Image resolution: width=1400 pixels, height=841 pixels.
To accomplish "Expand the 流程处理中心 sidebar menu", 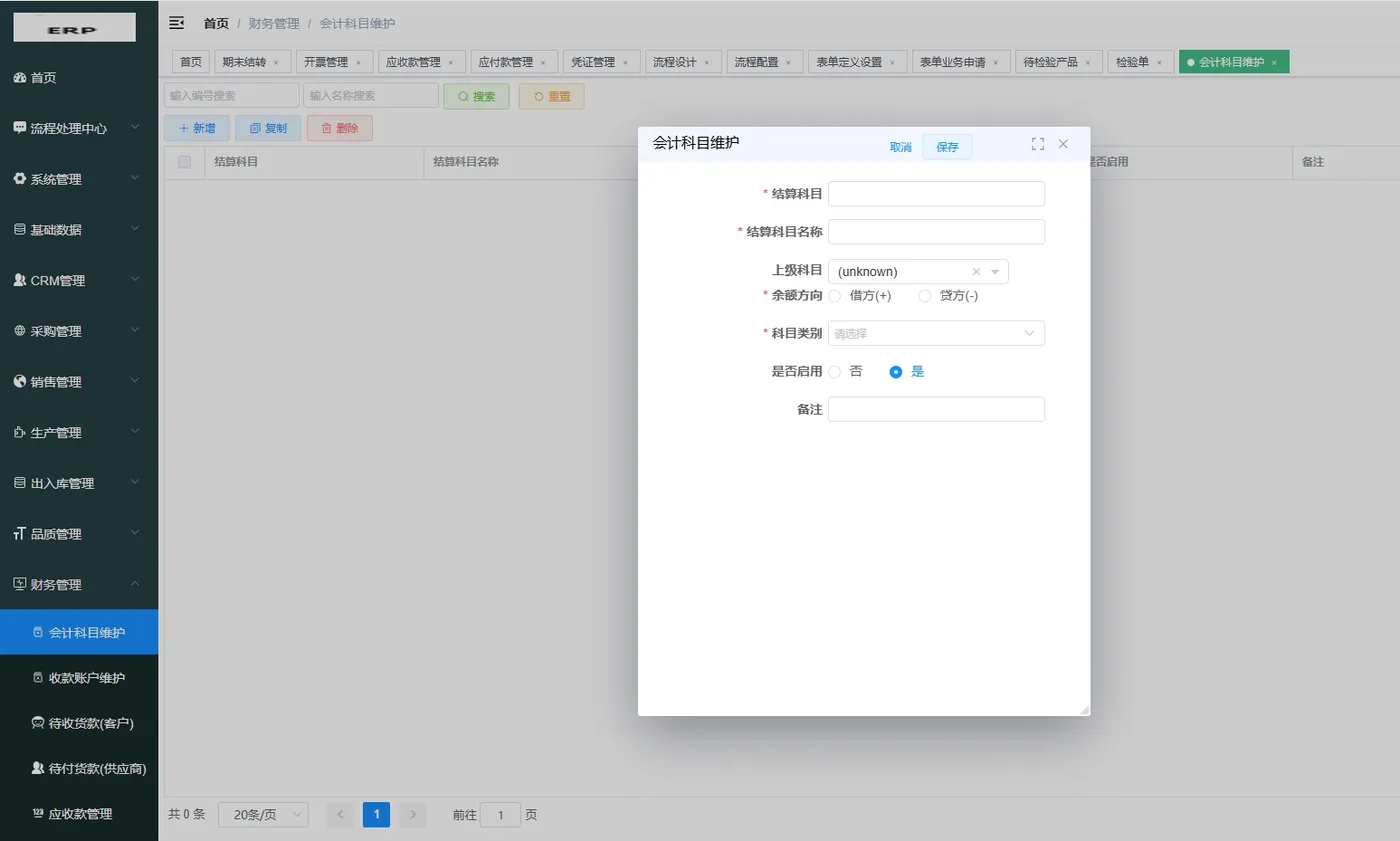I will (x=135, y=127).
